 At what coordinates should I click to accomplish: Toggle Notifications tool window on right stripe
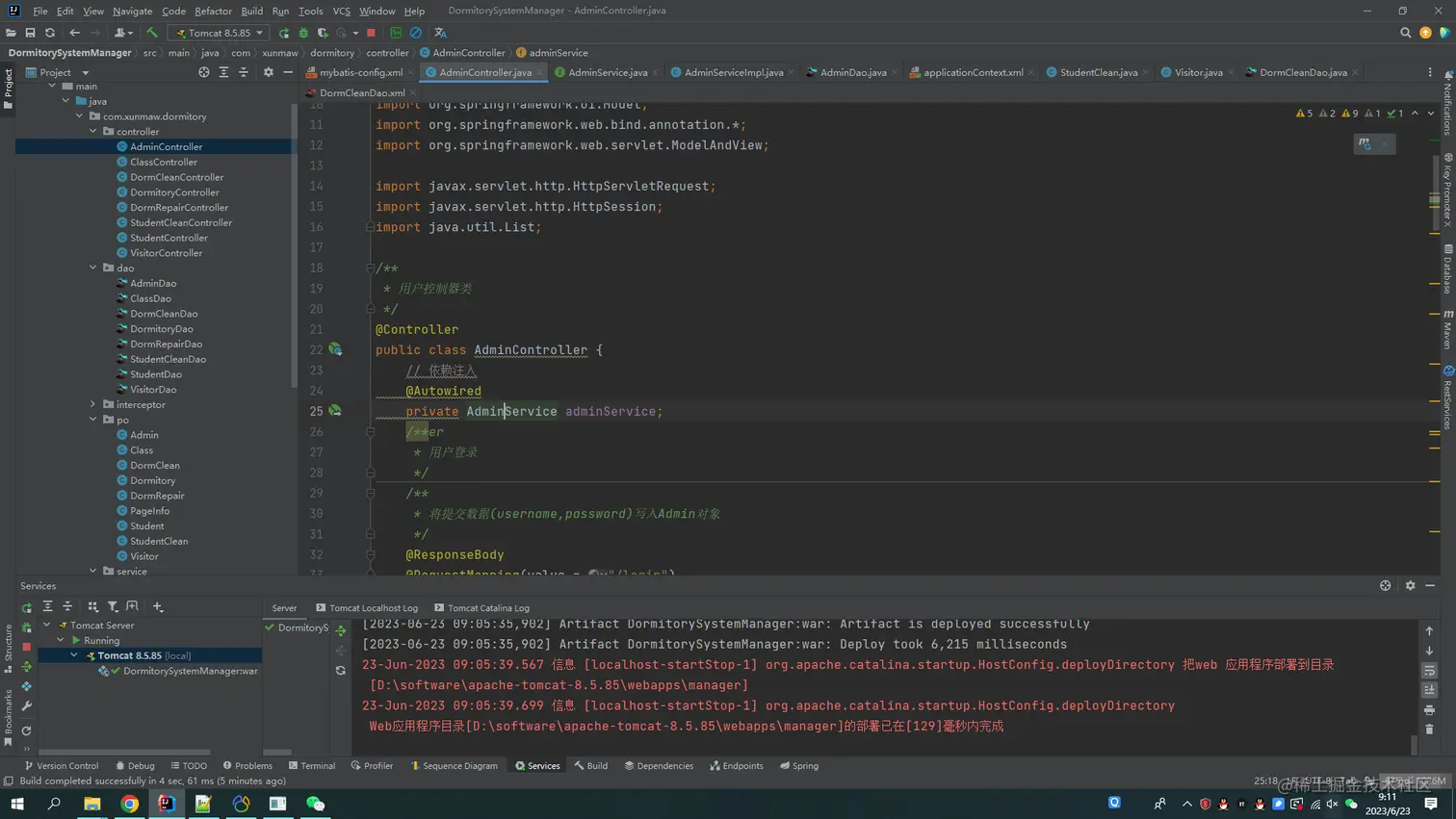(1447, 104)
